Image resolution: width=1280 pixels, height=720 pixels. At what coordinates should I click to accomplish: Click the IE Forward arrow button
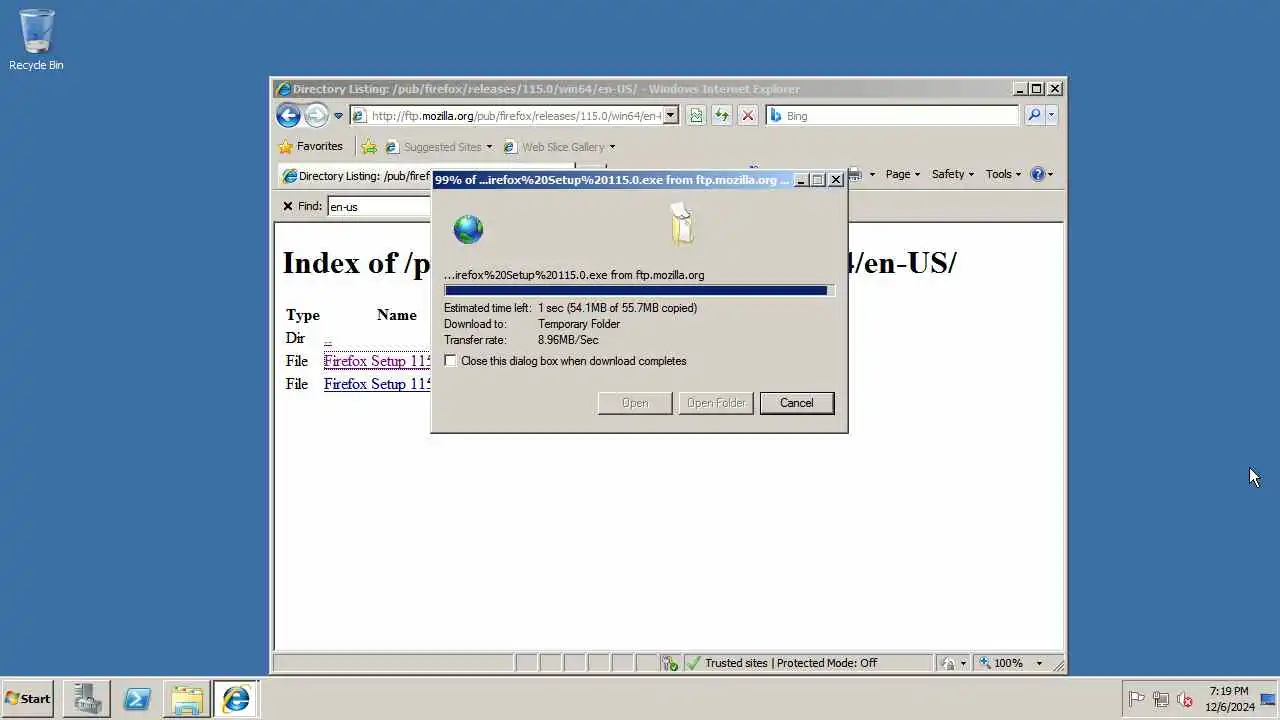316,115
